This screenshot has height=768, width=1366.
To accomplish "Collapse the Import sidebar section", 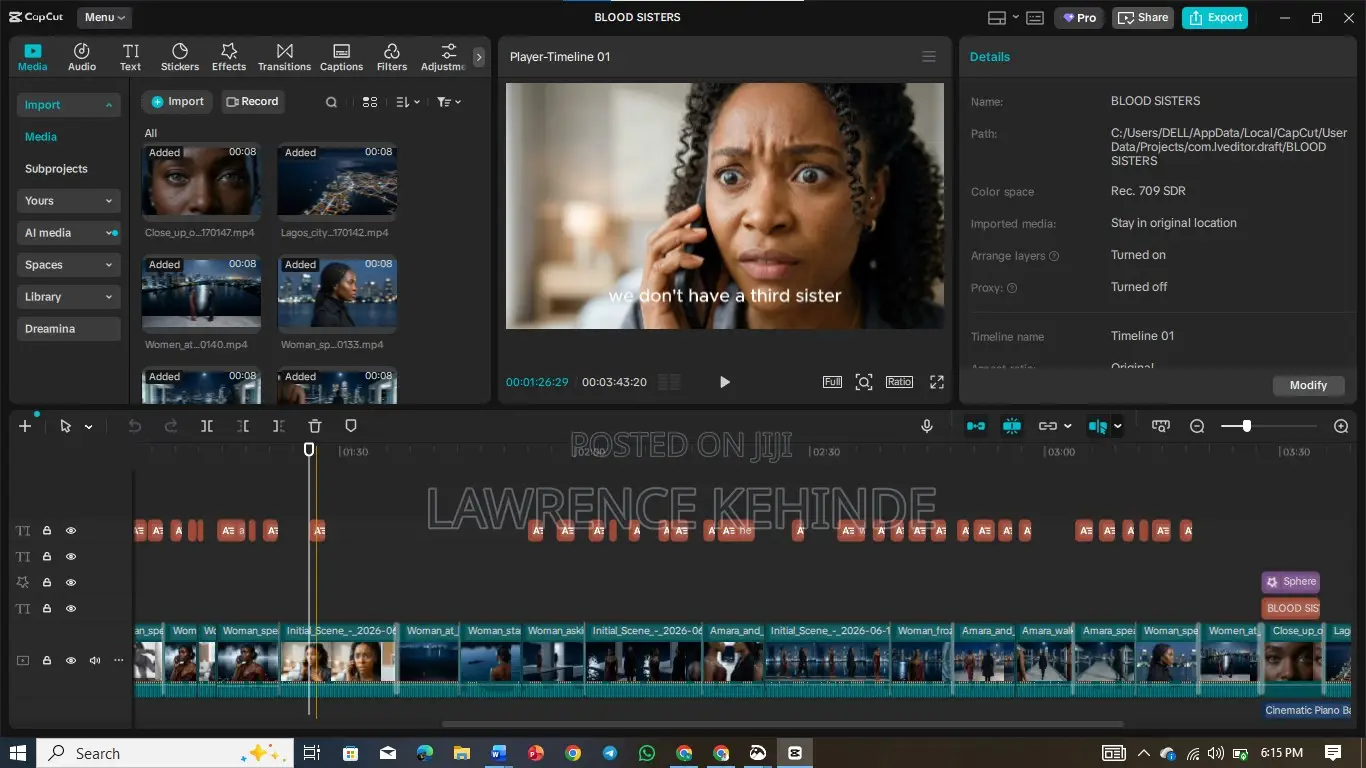I will pos(69,105).
